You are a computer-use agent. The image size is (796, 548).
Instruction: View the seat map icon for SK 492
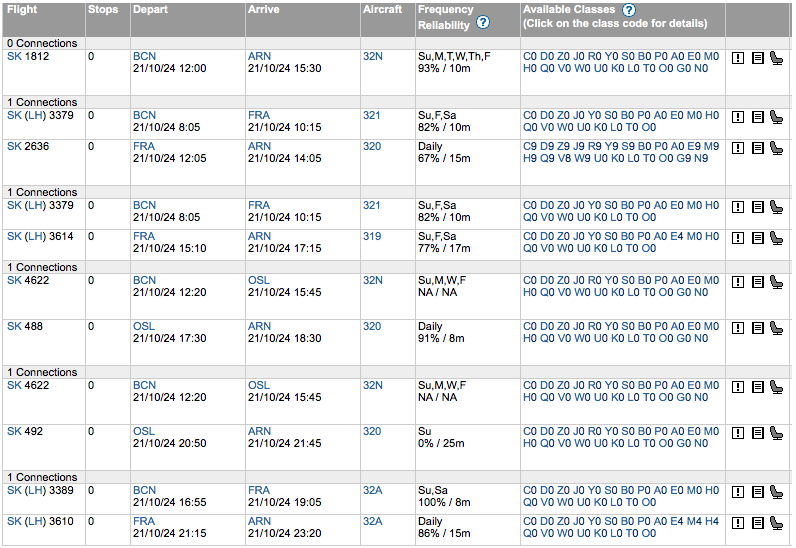click(775, 433)
